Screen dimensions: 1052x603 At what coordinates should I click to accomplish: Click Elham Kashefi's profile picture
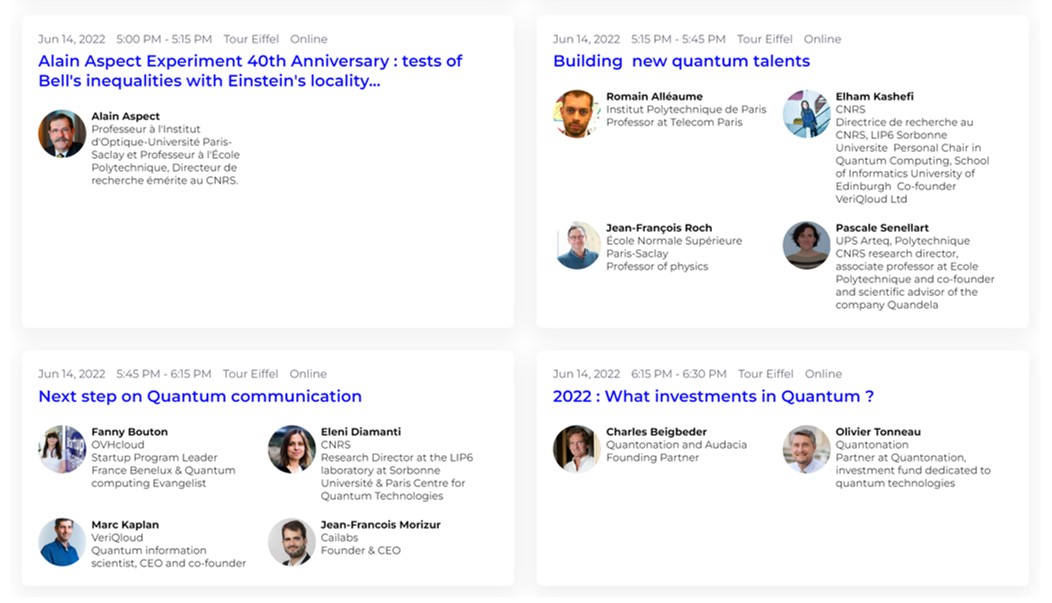tap(806, 113)
